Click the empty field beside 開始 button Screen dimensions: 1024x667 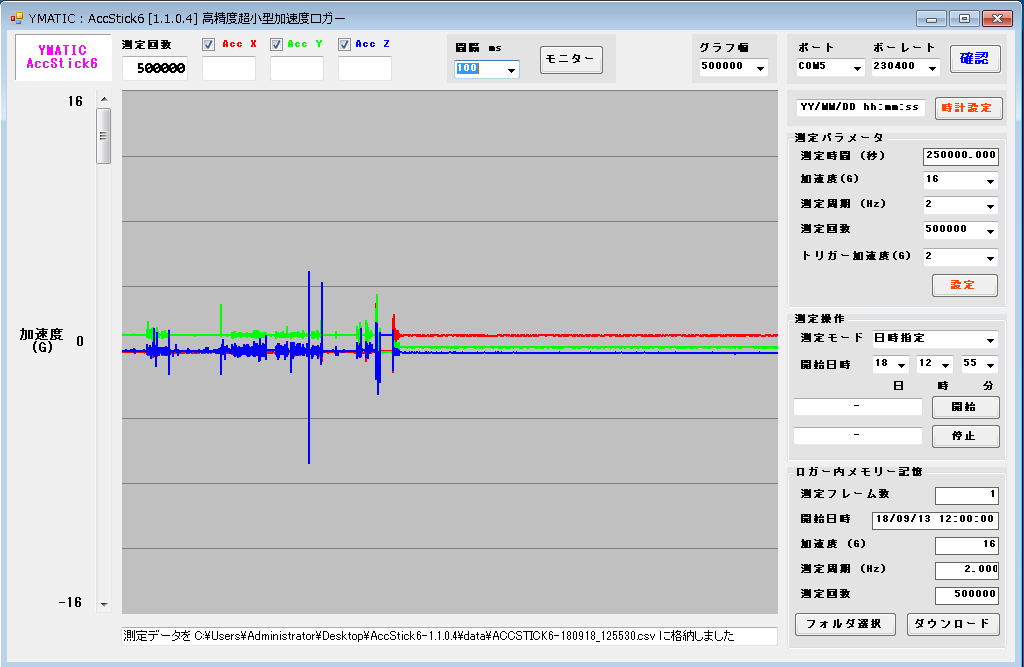click(x=857, y=407)
